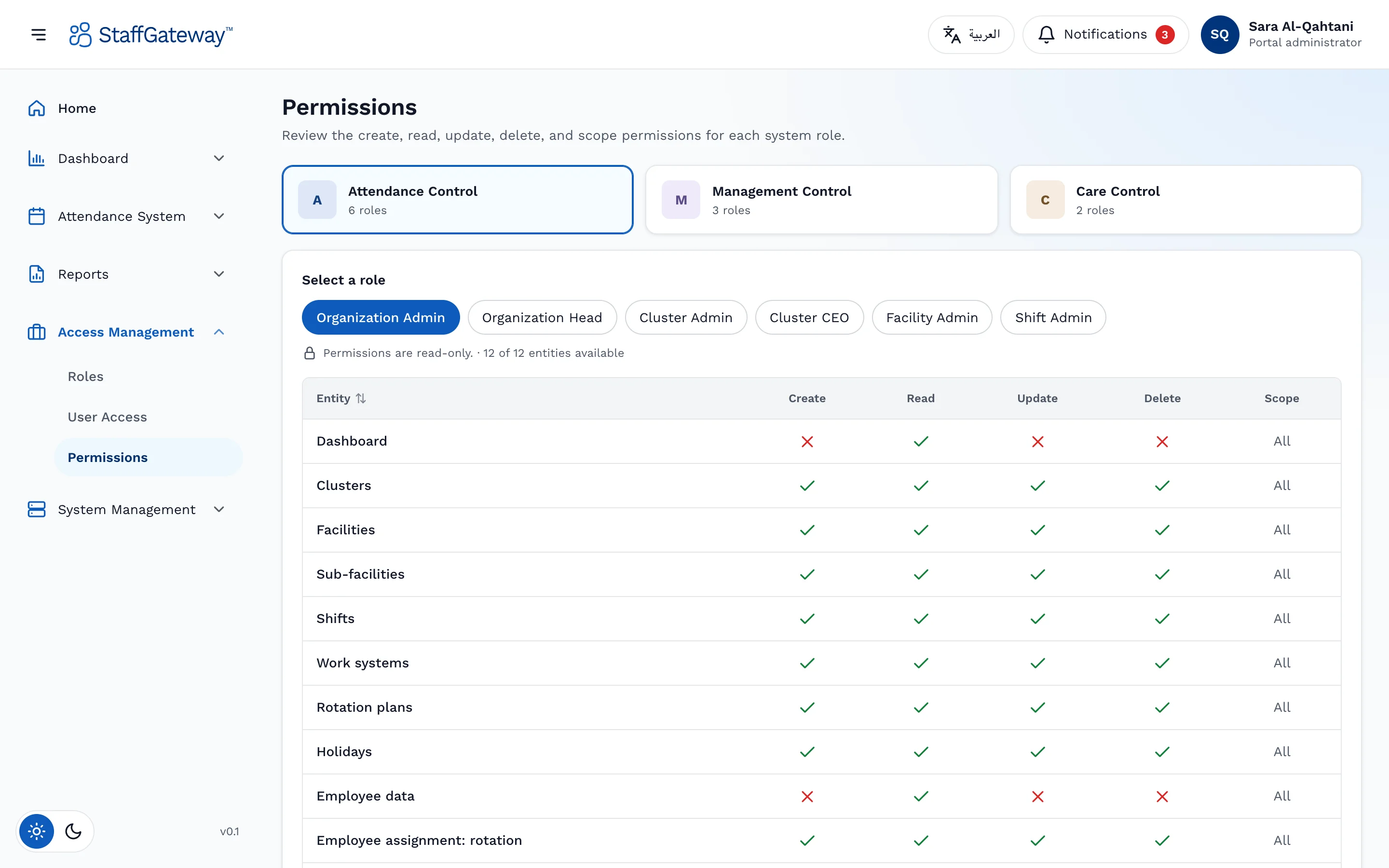1389x868 pixels.
Task: Expand the Dashboard sidebar chevron
Action: point(218,159)
